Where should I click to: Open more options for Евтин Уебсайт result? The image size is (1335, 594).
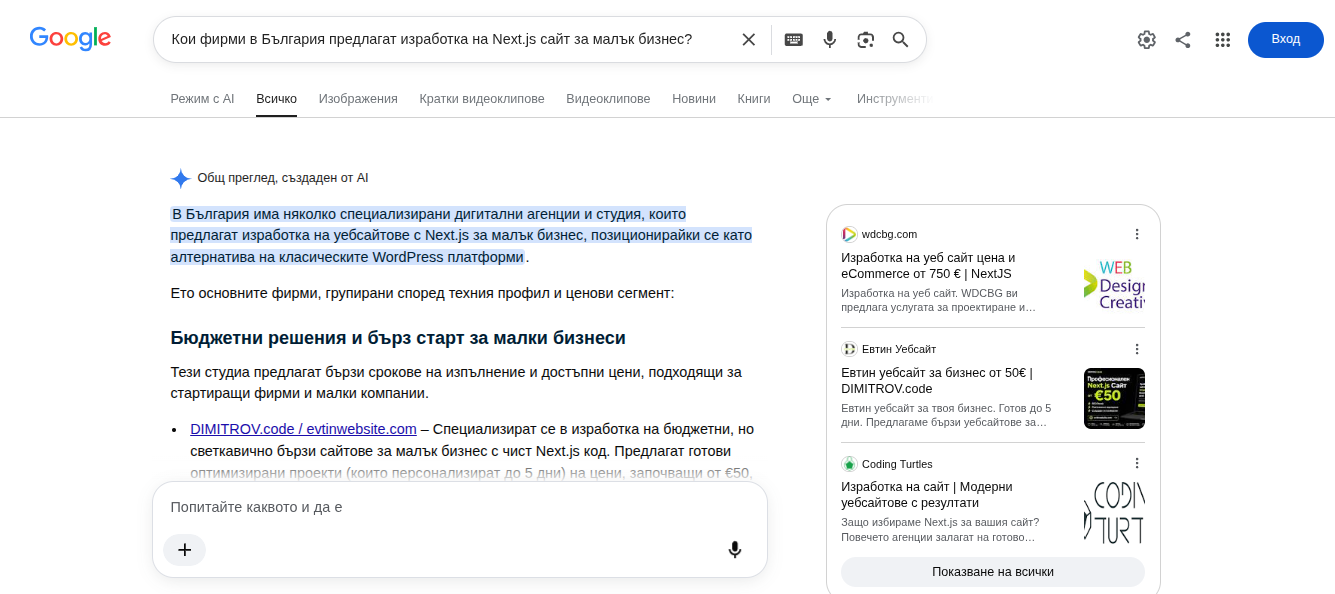pyautogui.click(x=1136, y=349)
